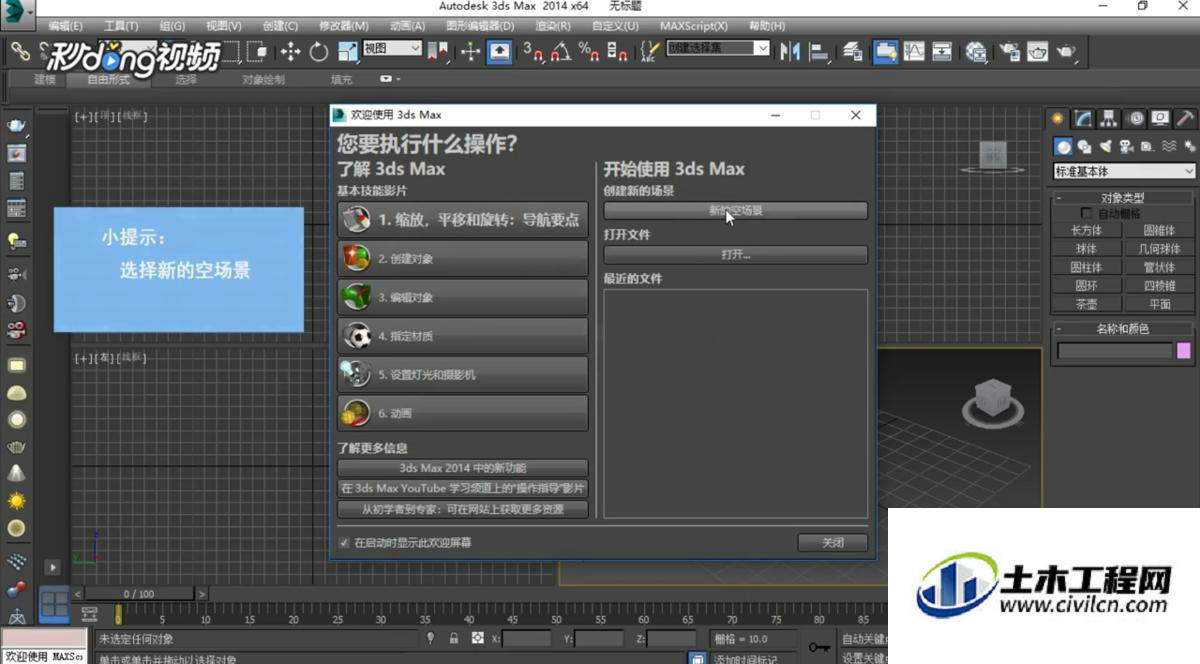Screen dimensions: 1200x664
Task: Open the Motion panel tab icon
Action: coord(1136,118)
